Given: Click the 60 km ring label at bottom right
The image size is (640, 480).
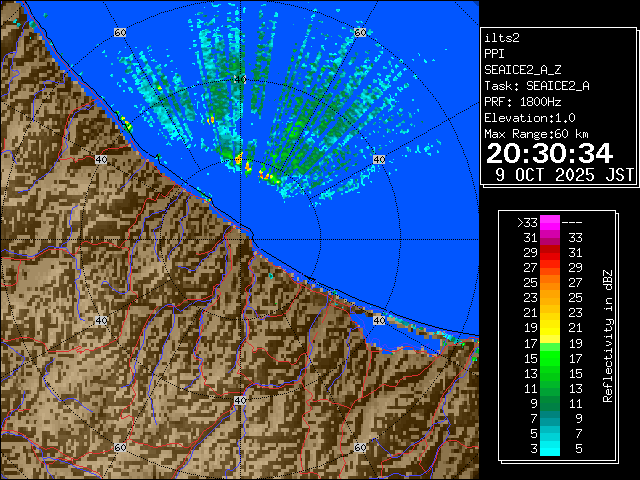Looking at the screenshot, I should pos(359,448).
